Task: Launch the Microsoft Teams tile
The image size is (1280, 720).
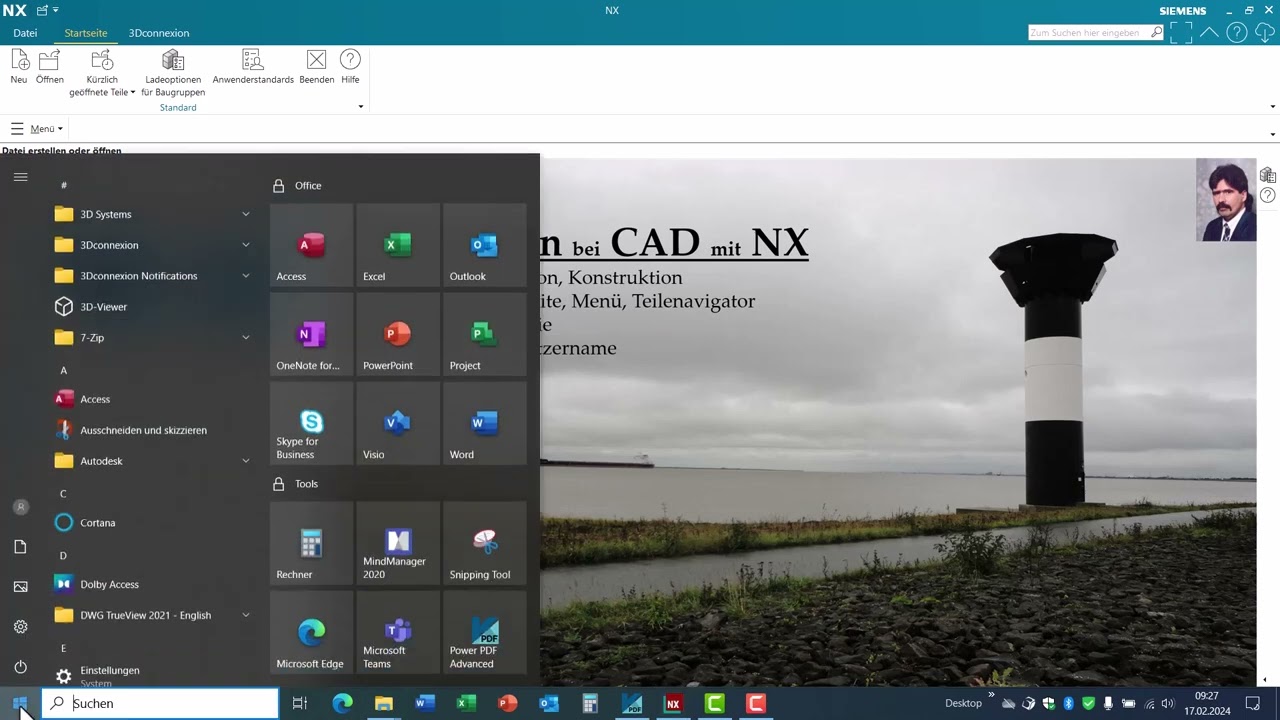Action: coord(398,632)
